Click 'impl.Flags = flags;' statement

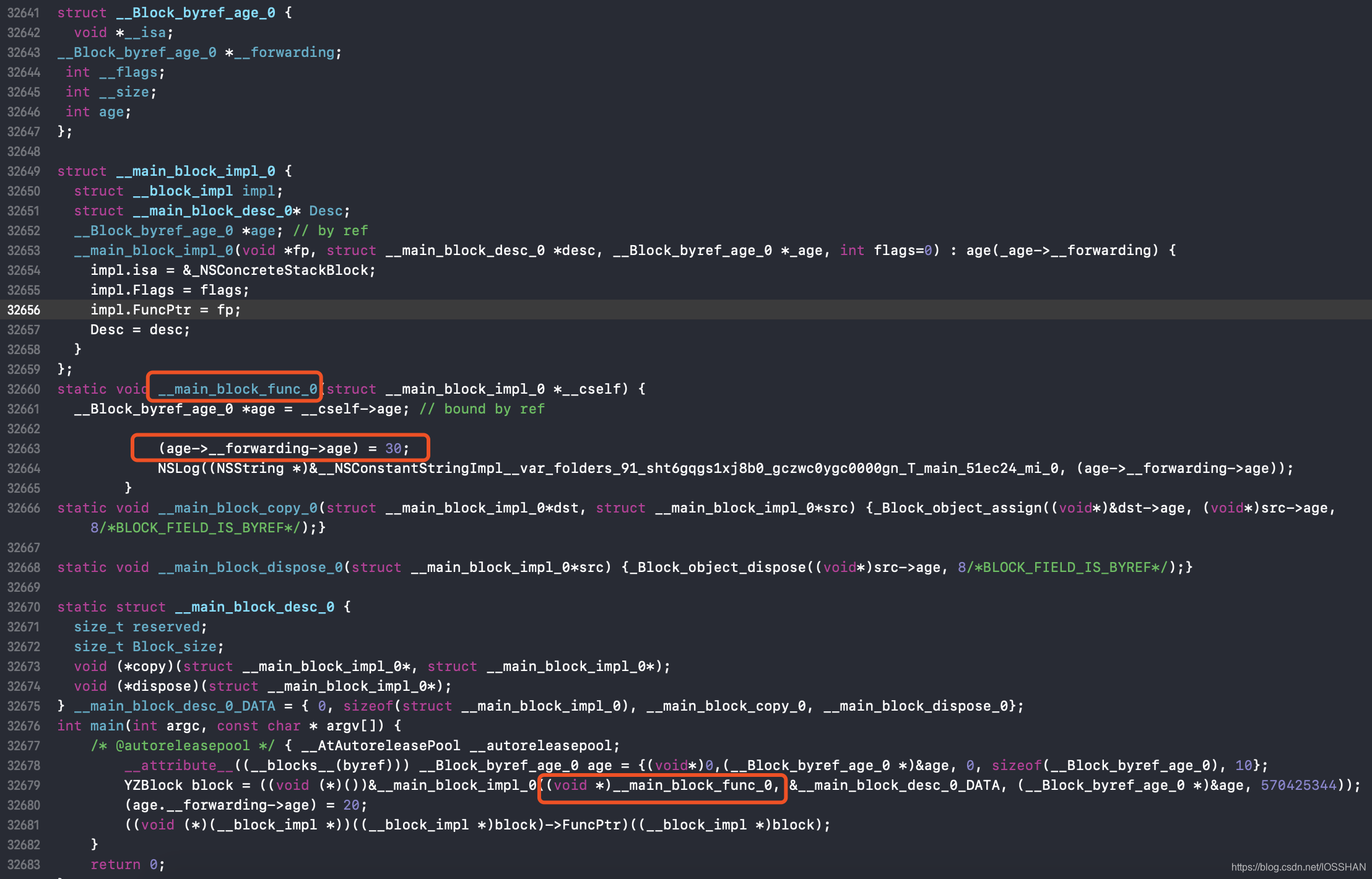[x=170, y=290]
